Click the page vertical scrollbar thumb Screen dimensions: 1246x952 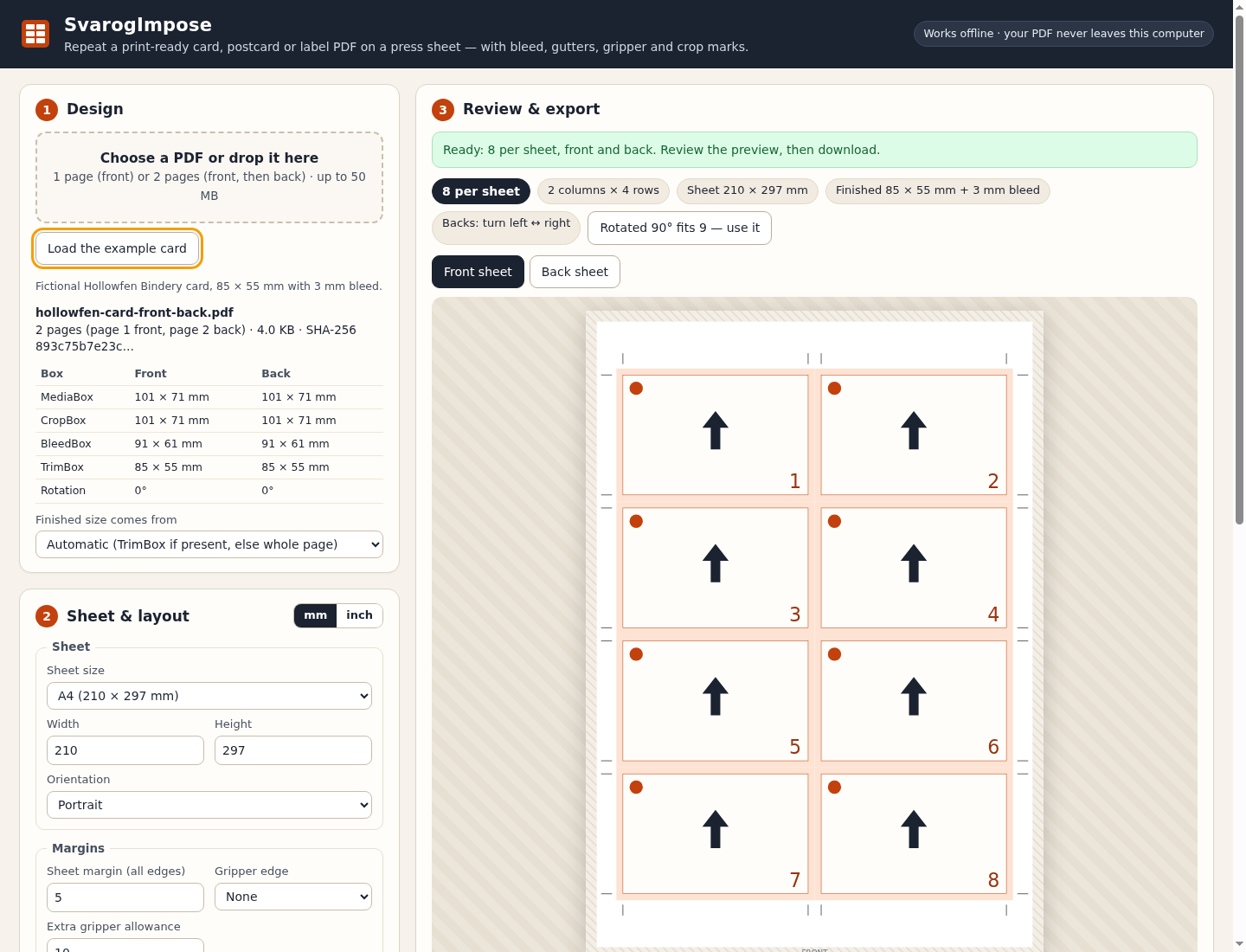click(x=1239, y=268)
